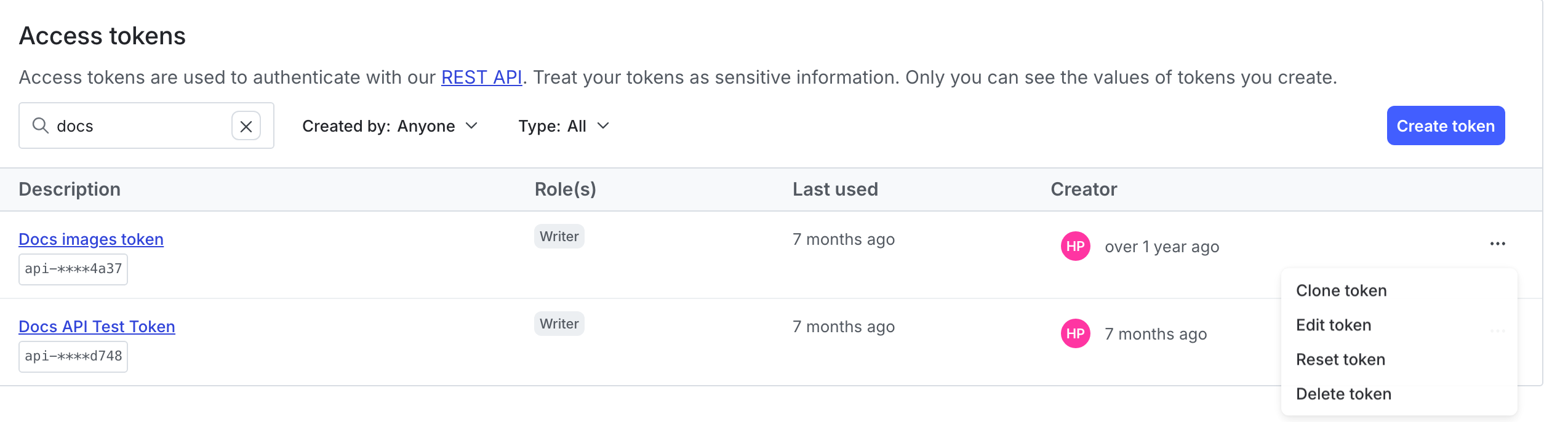Open the REST API link

pyautogui.click(x=481, y=77)
